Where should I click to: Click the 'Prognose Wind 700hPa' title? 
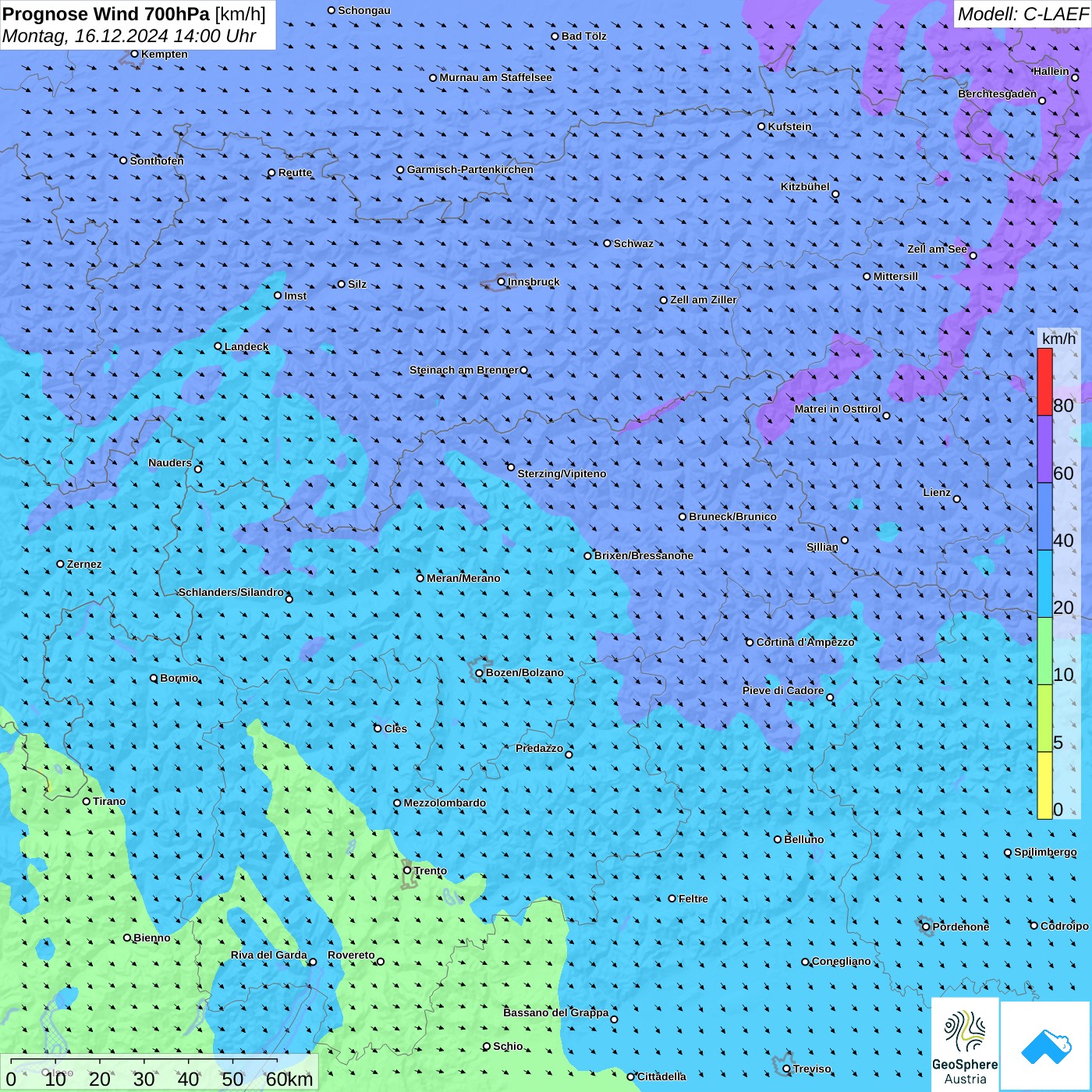(x=106, y=14)
